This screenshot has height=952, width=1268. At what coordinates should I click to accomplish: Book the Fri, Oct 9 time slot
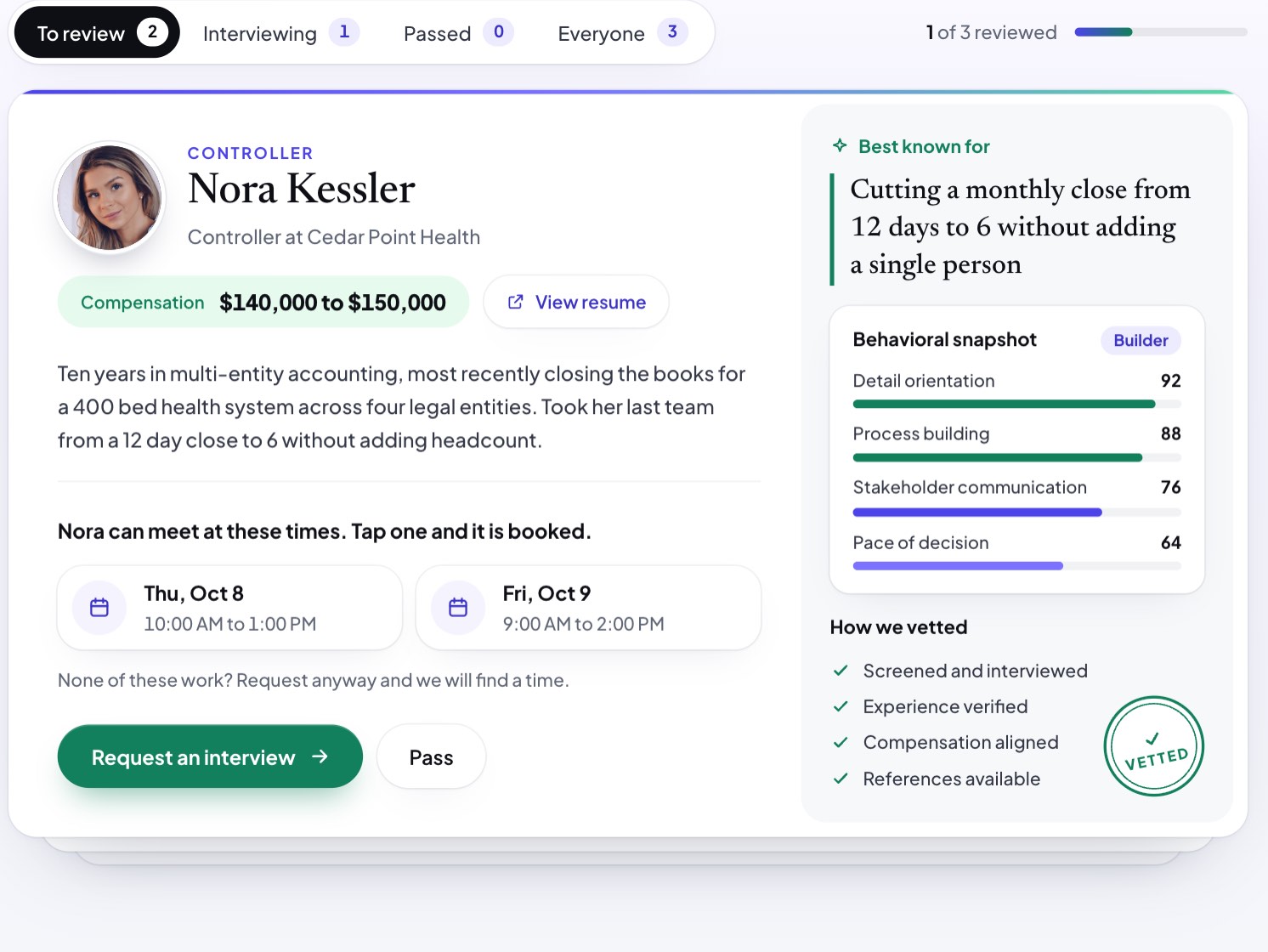click(588, 608)
